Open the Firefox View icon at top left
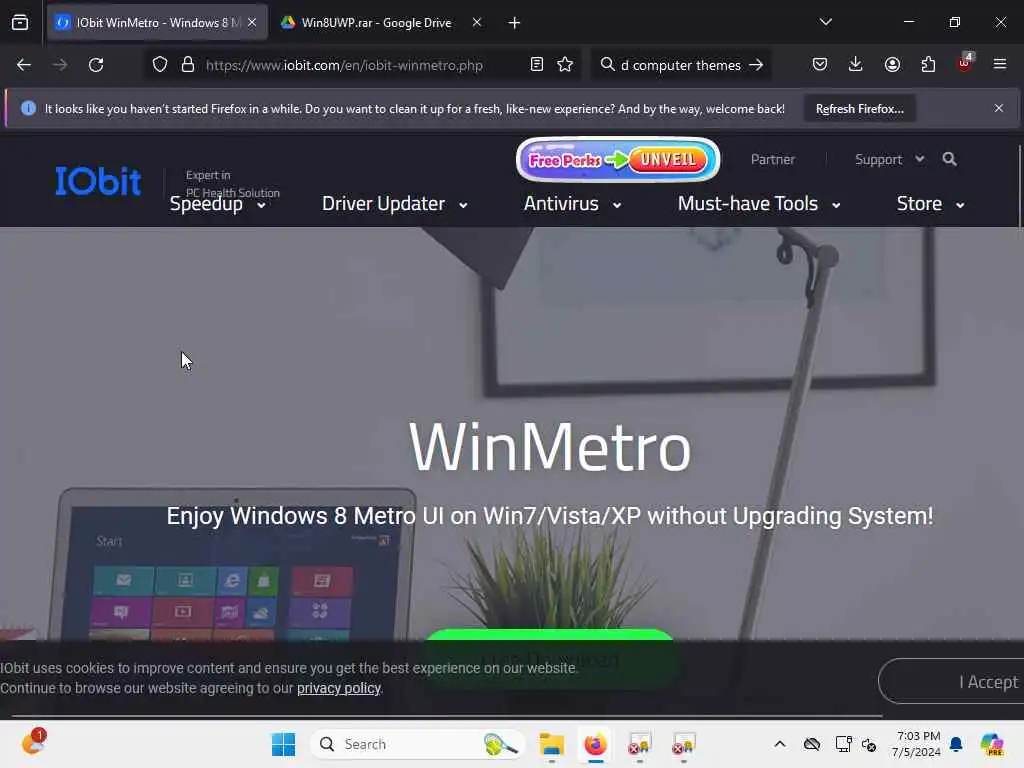Screen dimensions: 1024x768 coord(20,22)
